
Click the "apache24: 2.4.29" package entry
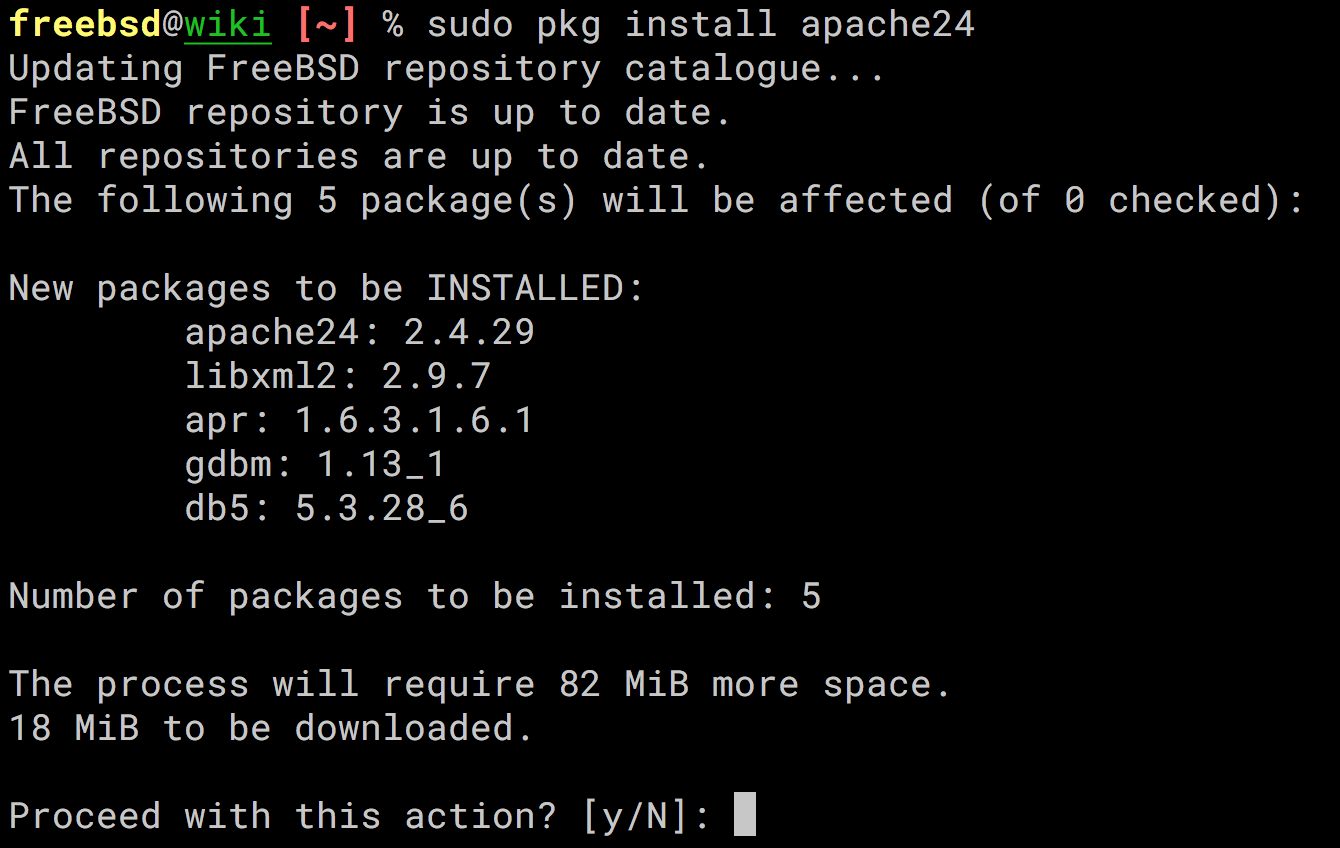(x=360, y=333)
